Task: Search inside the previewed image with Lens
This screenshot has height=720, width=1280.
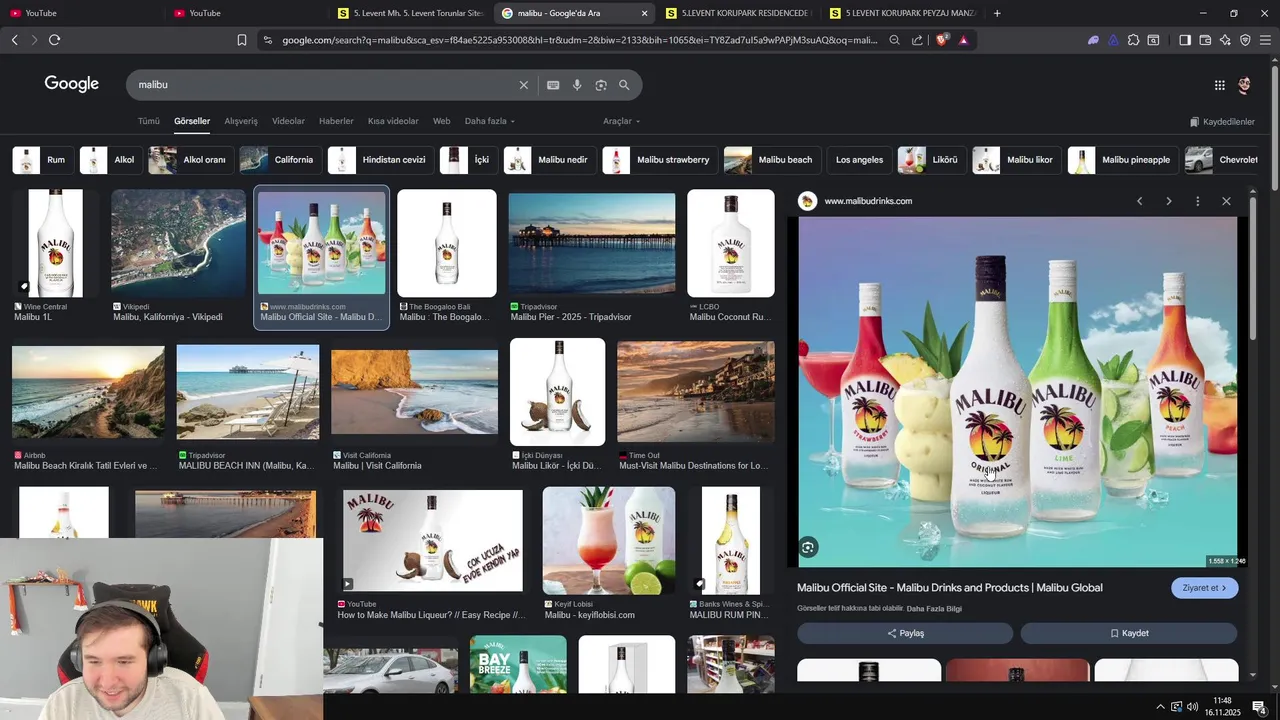Action: point(808,547)
